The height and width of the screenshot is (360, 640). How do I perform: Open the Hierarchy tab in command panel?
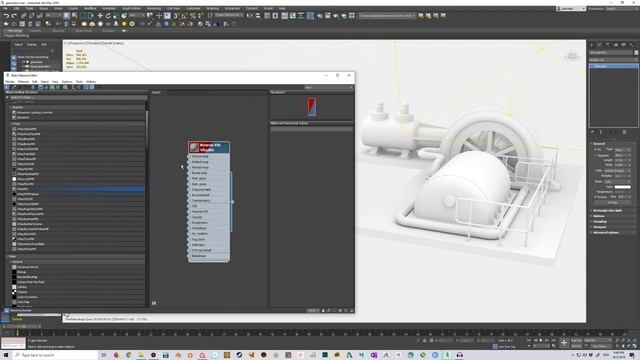pos(608,44)
